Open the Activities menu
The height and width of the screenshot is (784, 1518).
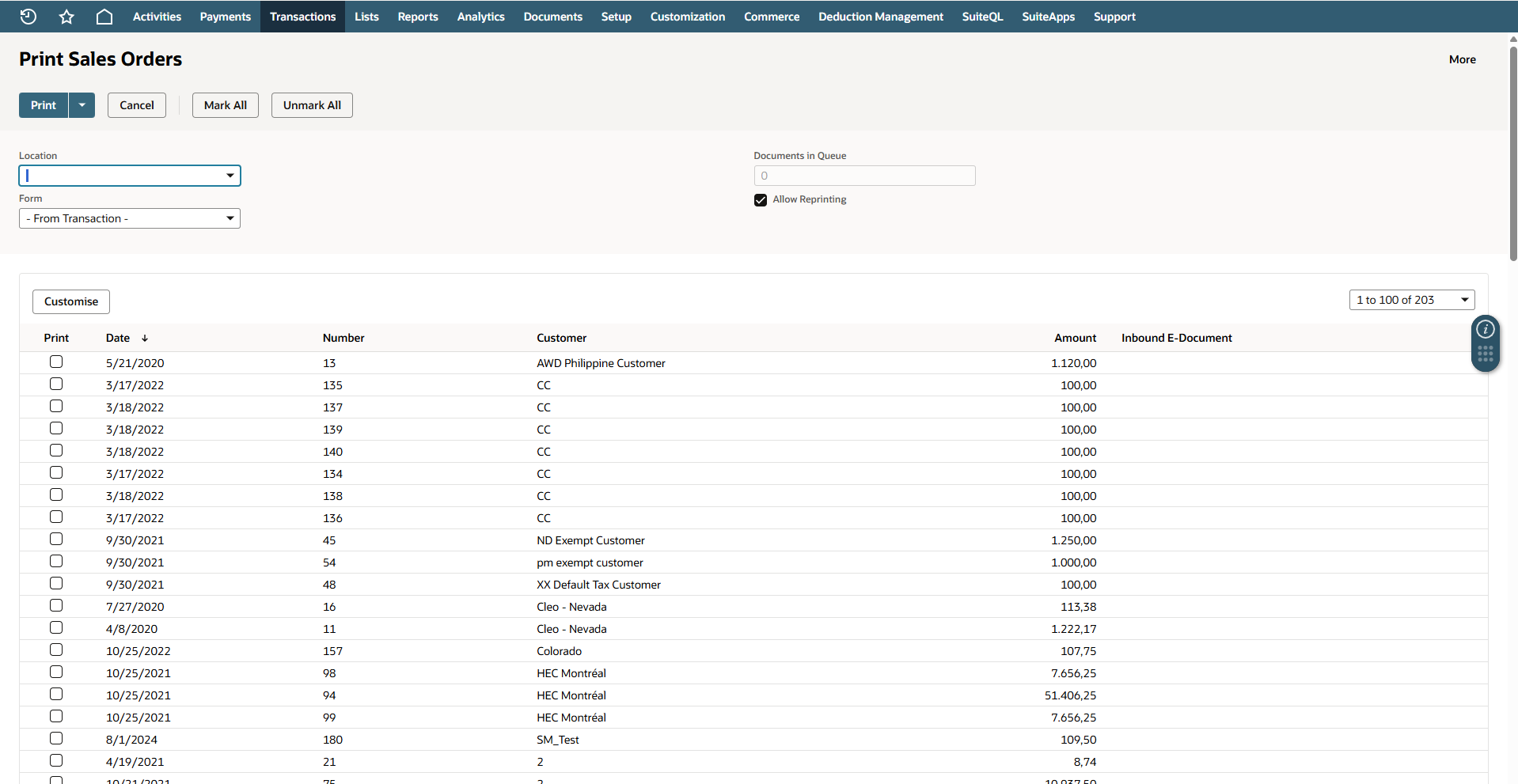click(157, 17)
